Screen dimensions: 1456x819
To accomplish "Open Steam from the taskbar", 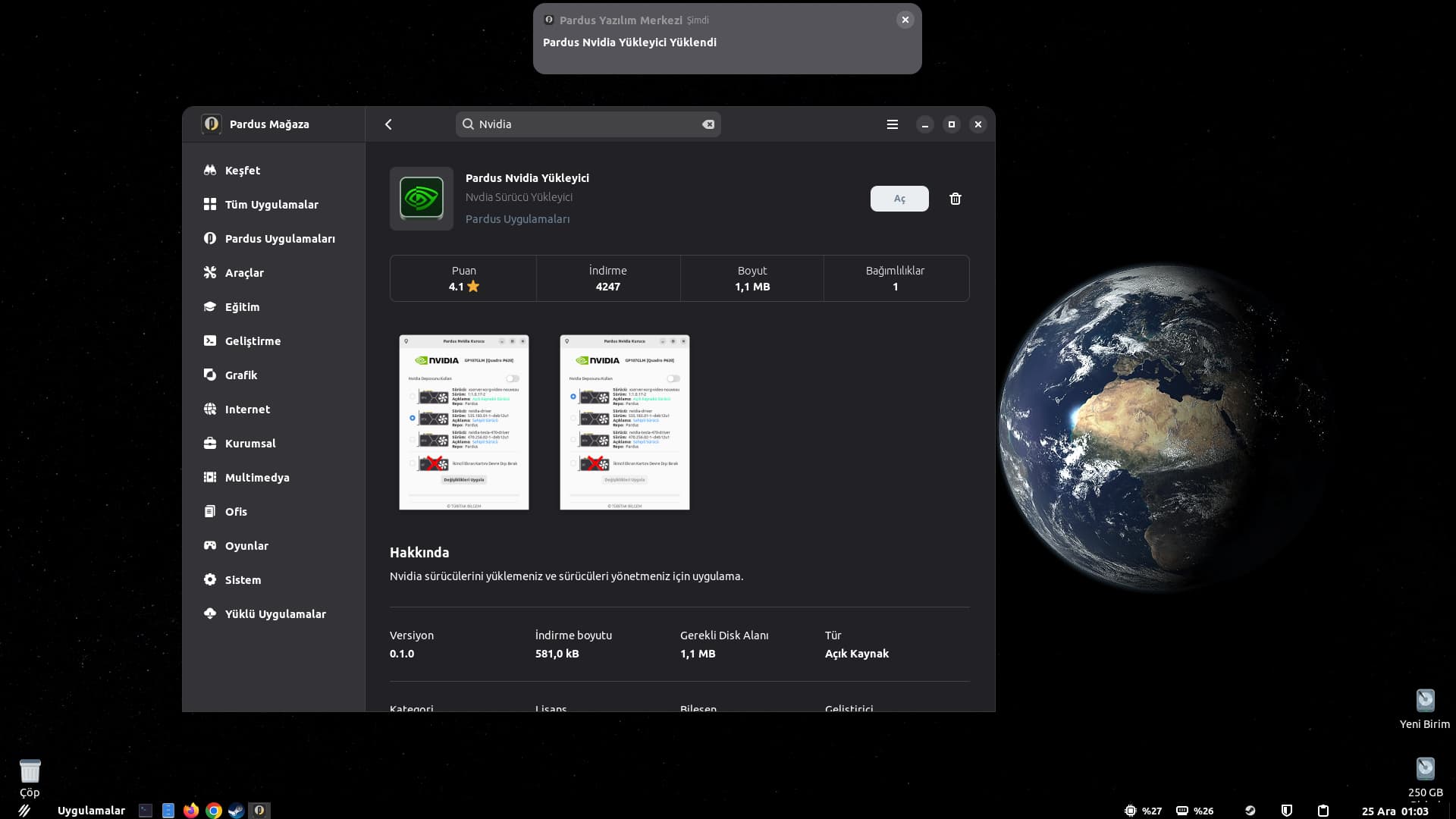I will point(236,811).
